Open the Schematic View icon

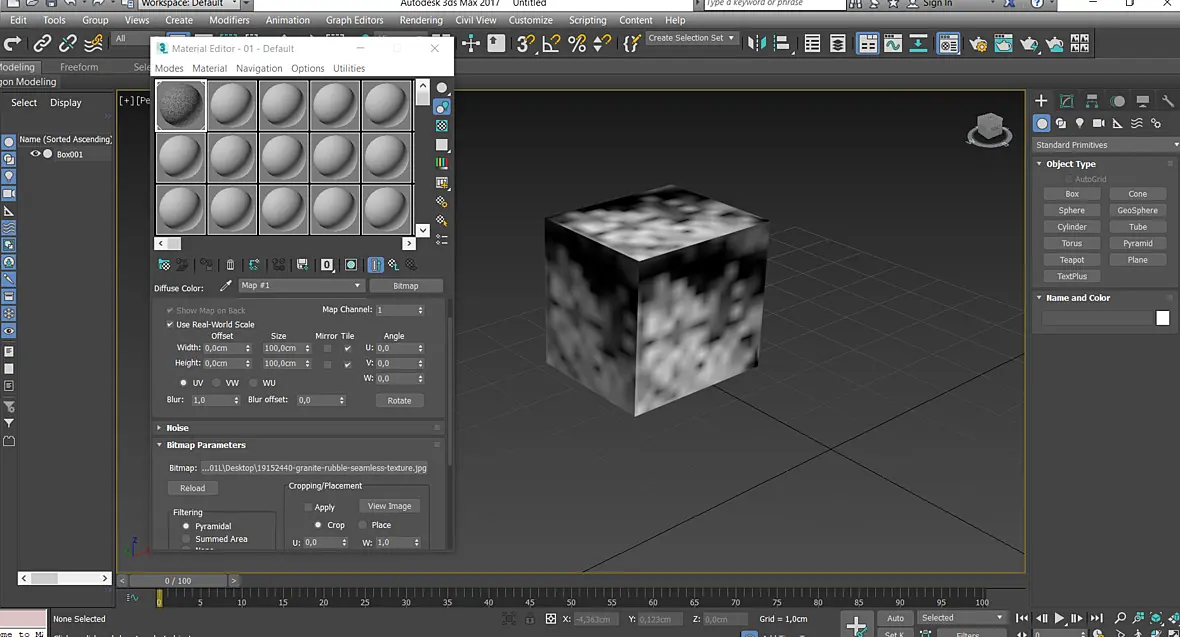[918, 44]
